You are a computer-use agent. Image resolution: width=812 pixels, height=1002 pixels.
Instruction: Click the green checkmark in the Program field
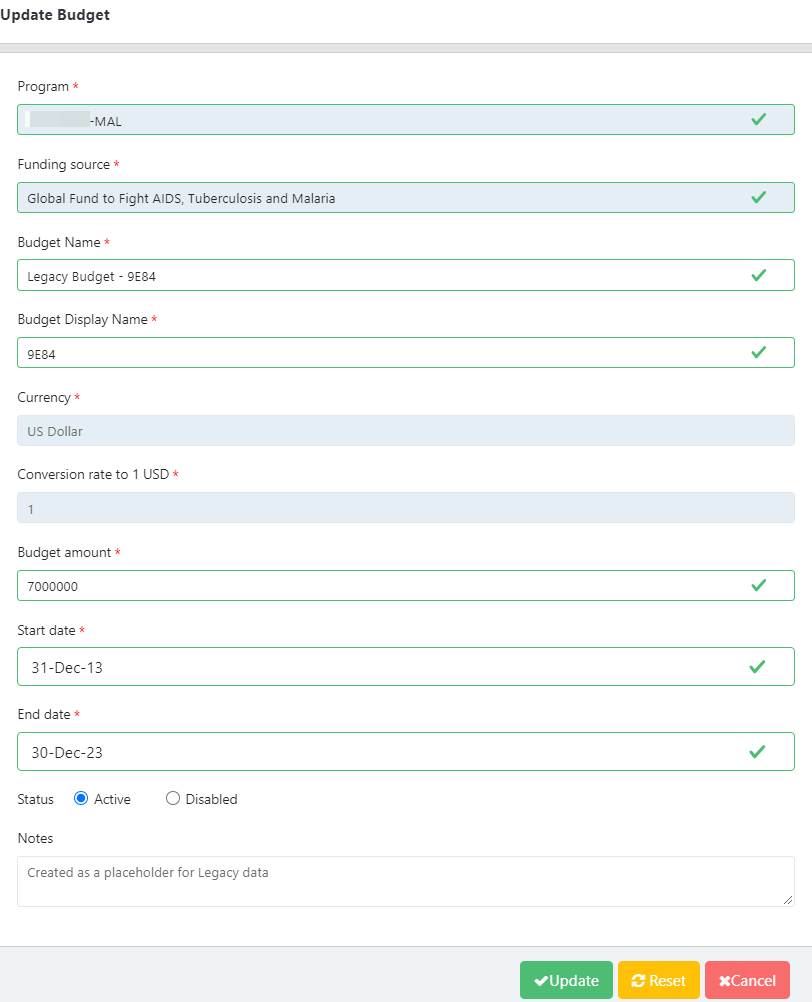click(758, 119)
